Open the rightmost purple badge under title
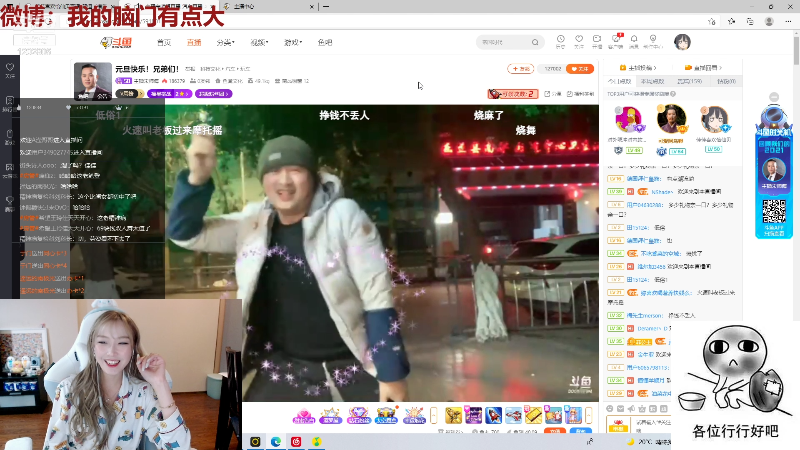 213,94
